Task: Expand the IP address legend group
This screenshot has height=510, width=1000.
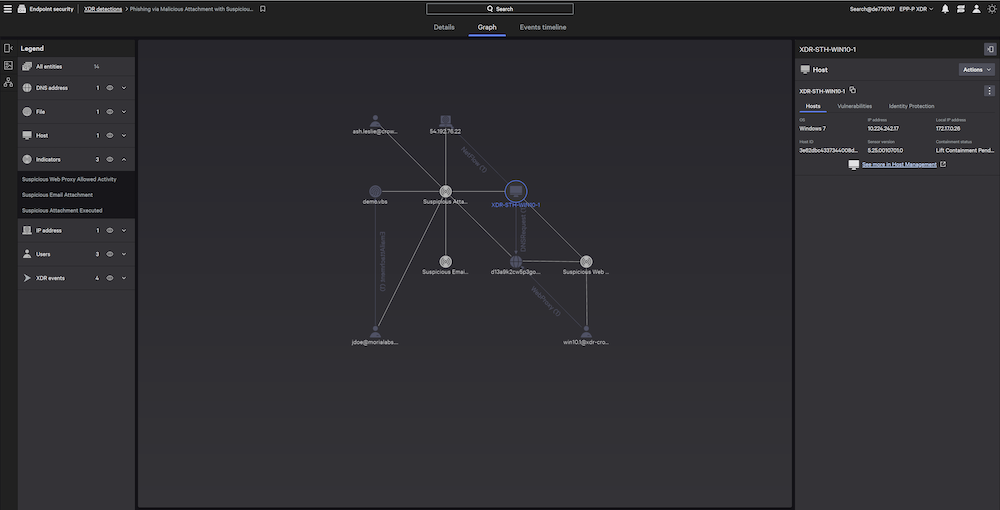Action: click(x=124, y=230)
